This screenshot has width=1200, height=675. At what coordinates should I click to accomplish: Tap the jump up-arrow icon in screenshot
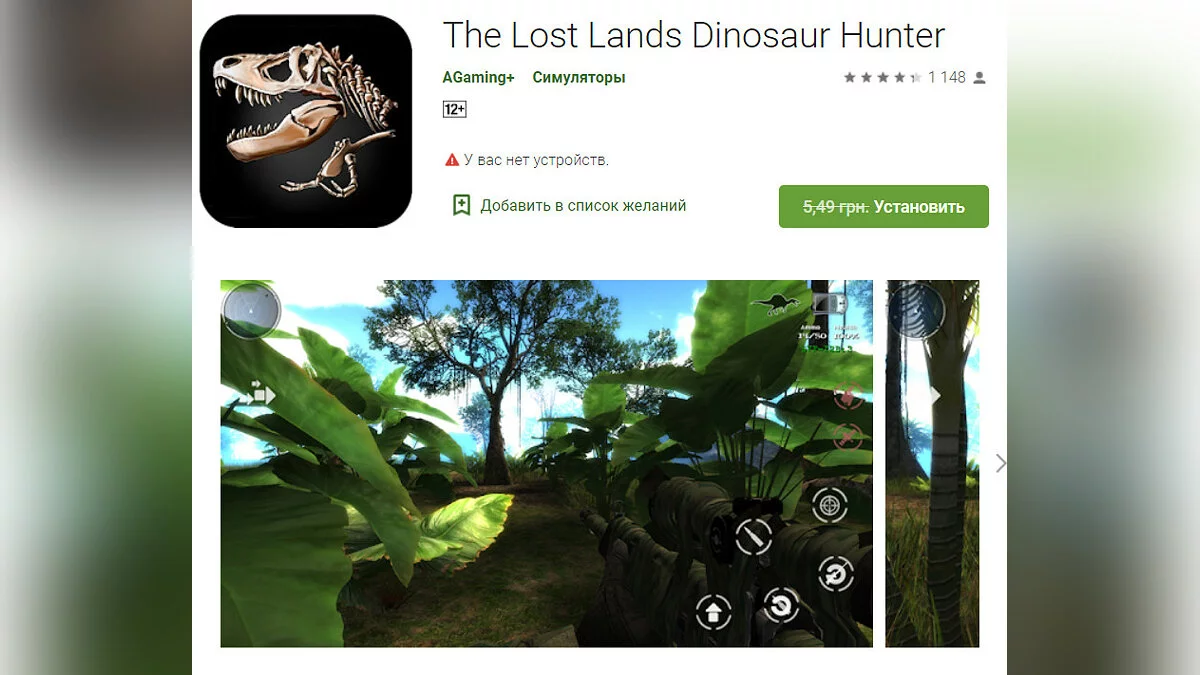point(714,612)
